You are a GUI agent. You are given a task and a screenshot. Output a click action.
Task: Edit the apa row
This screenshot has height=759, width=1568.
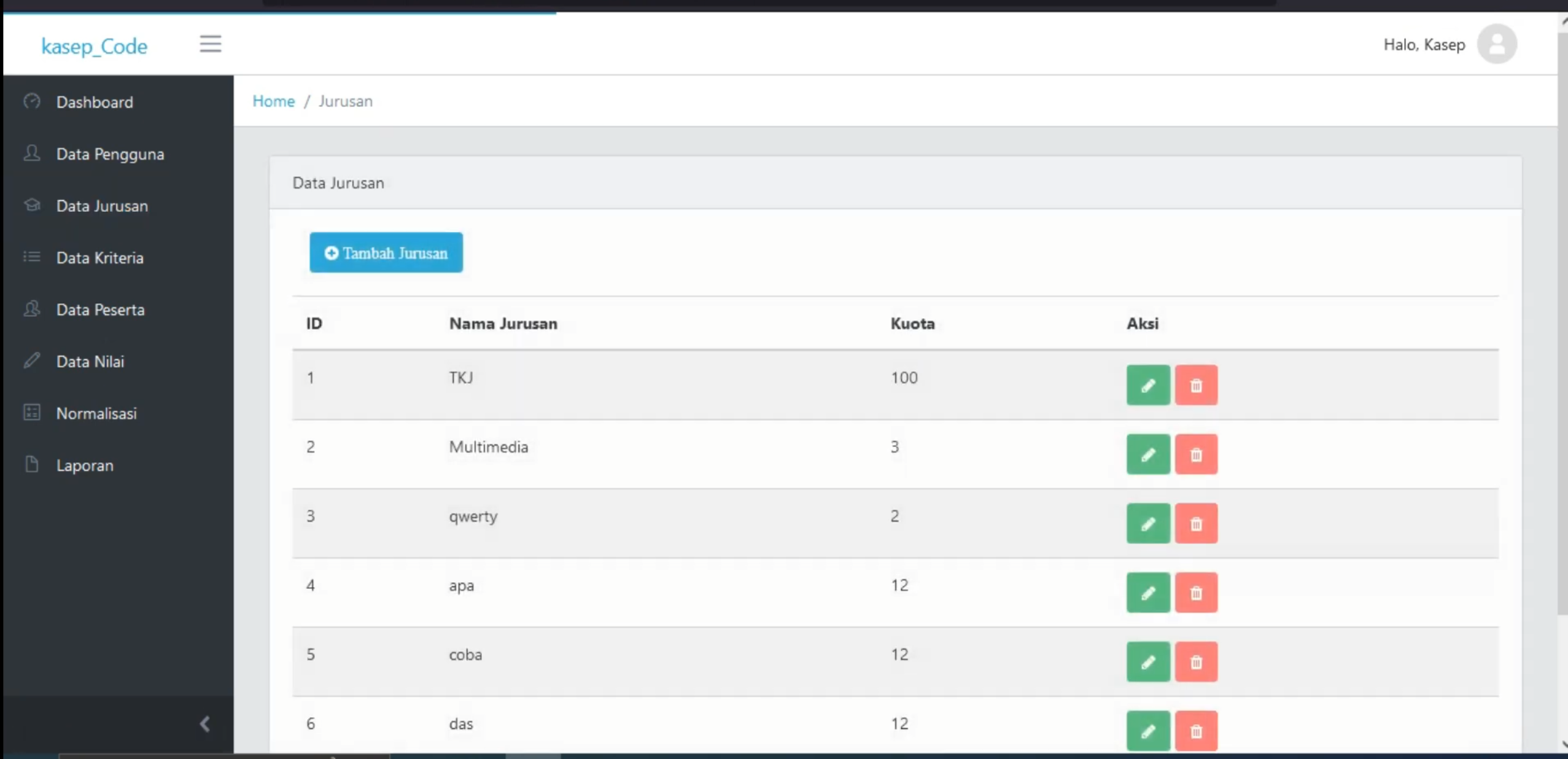coord(1148,593)
